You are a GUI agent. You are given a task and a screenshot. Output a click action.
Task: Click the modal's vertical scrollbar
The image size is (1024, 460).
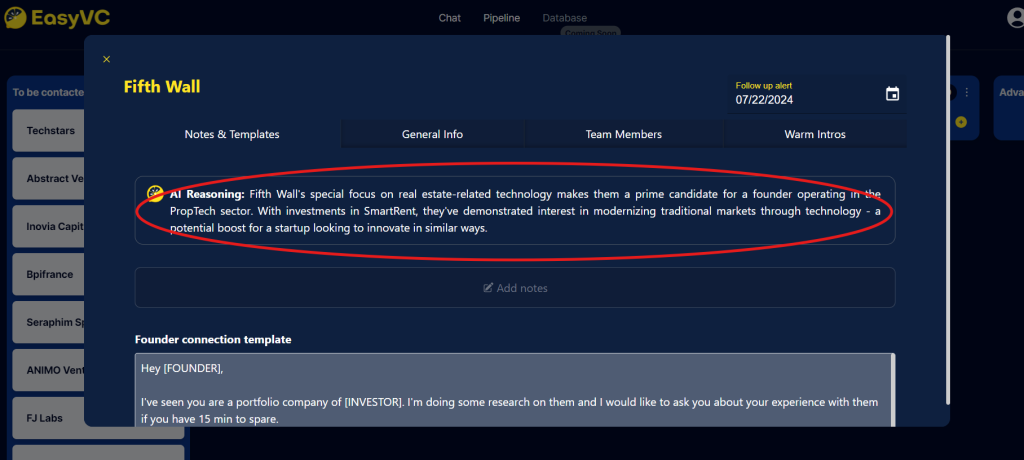[947, 200]
